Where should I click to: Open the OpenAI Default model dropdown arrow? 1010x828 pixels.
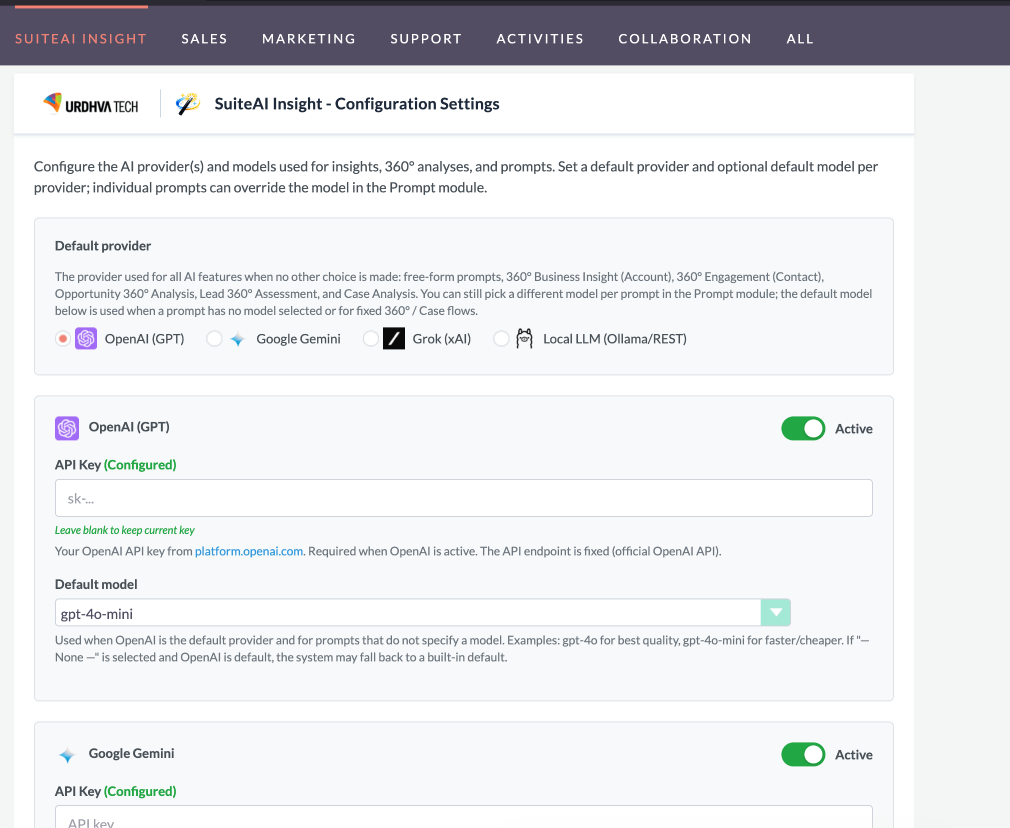[775, 613]
